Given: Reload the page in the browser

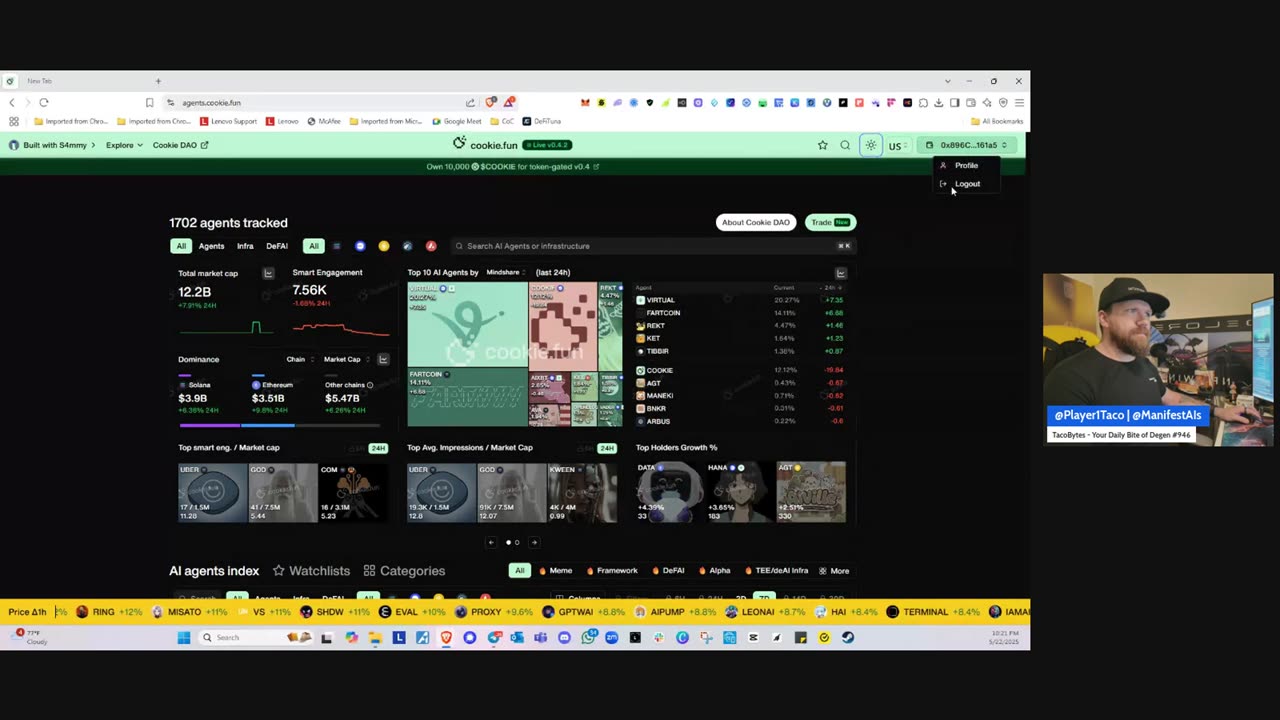Looking at the screenshot, I should pos(43,102).
